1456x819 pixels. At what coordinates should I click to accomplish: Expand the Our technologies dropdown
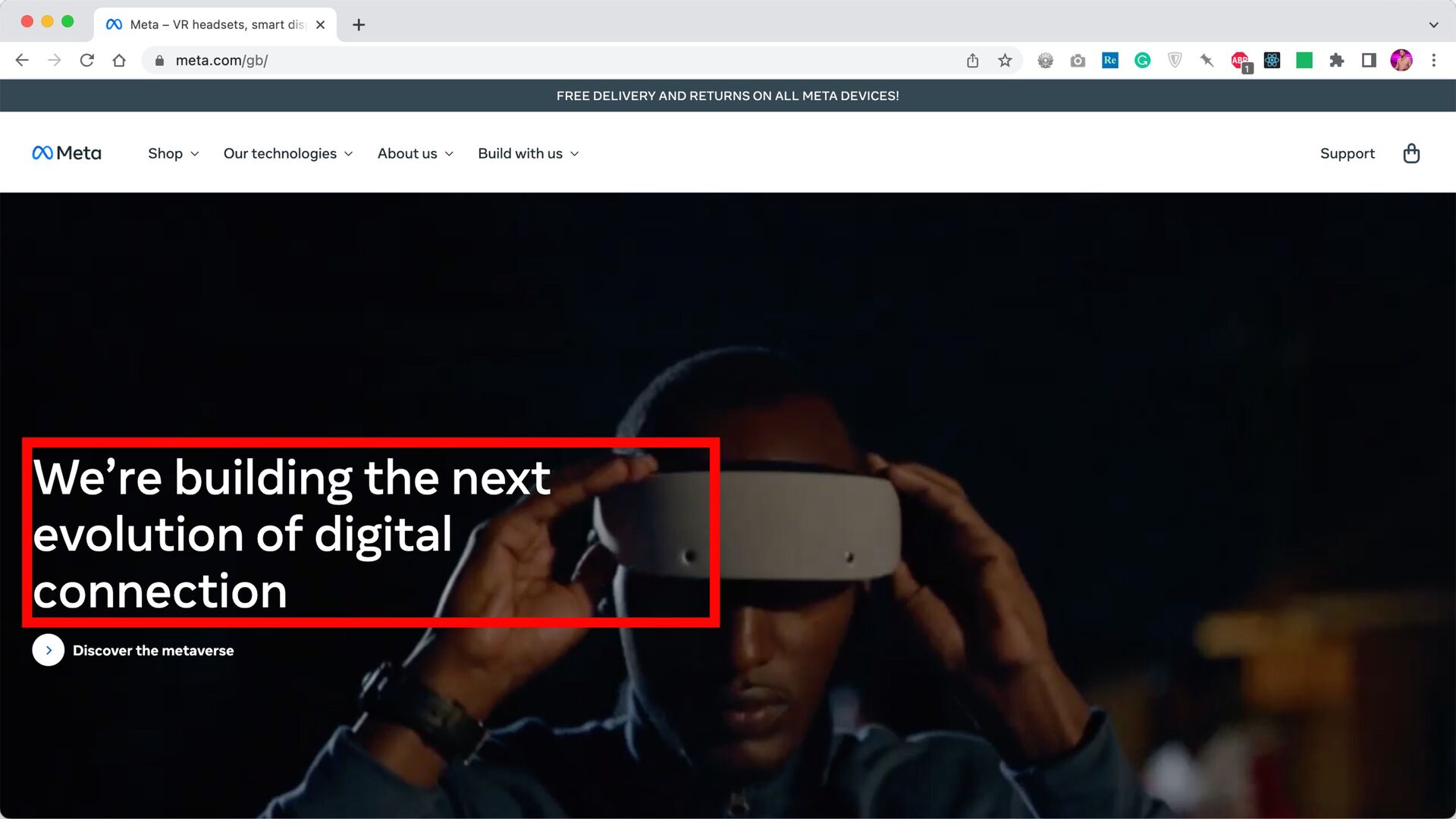[288, 154]
